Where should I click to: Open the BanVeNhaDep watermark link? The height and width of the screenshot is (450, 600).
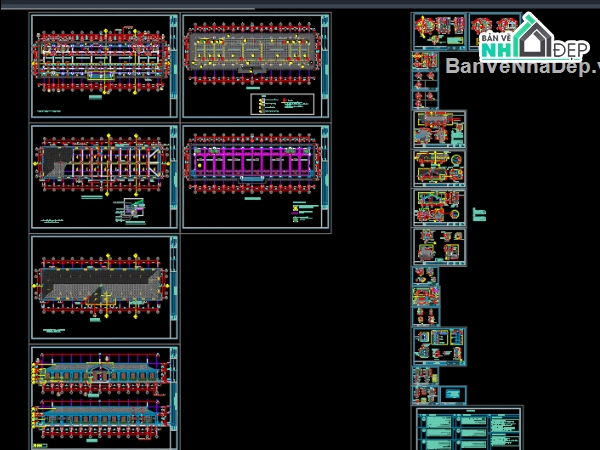pos(520,67)
